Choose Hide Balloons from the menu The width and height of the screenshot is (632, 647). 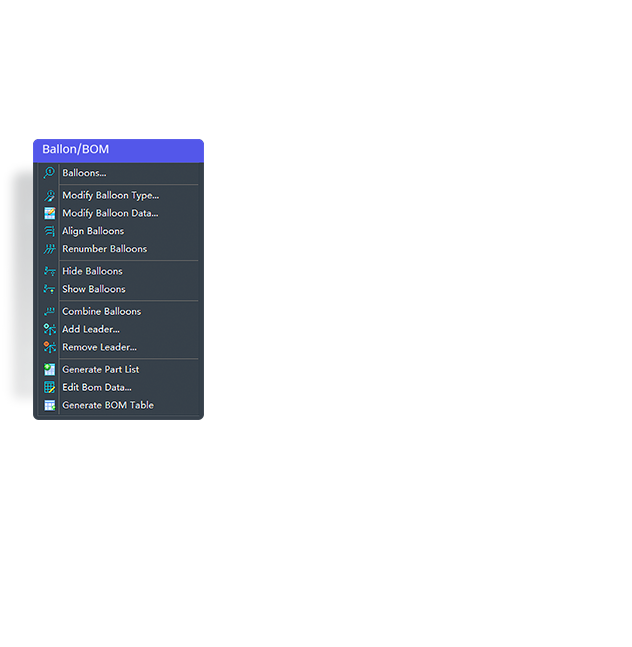[x=92, y=271]
